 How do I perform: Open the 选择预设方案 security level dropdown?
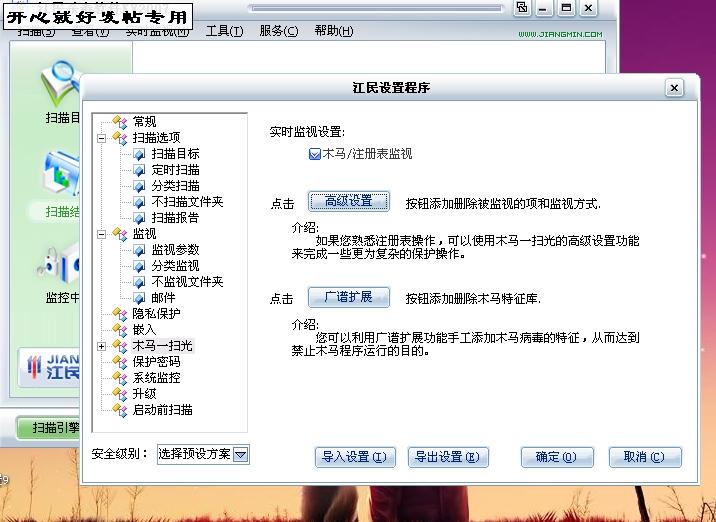tap(241, 454)
